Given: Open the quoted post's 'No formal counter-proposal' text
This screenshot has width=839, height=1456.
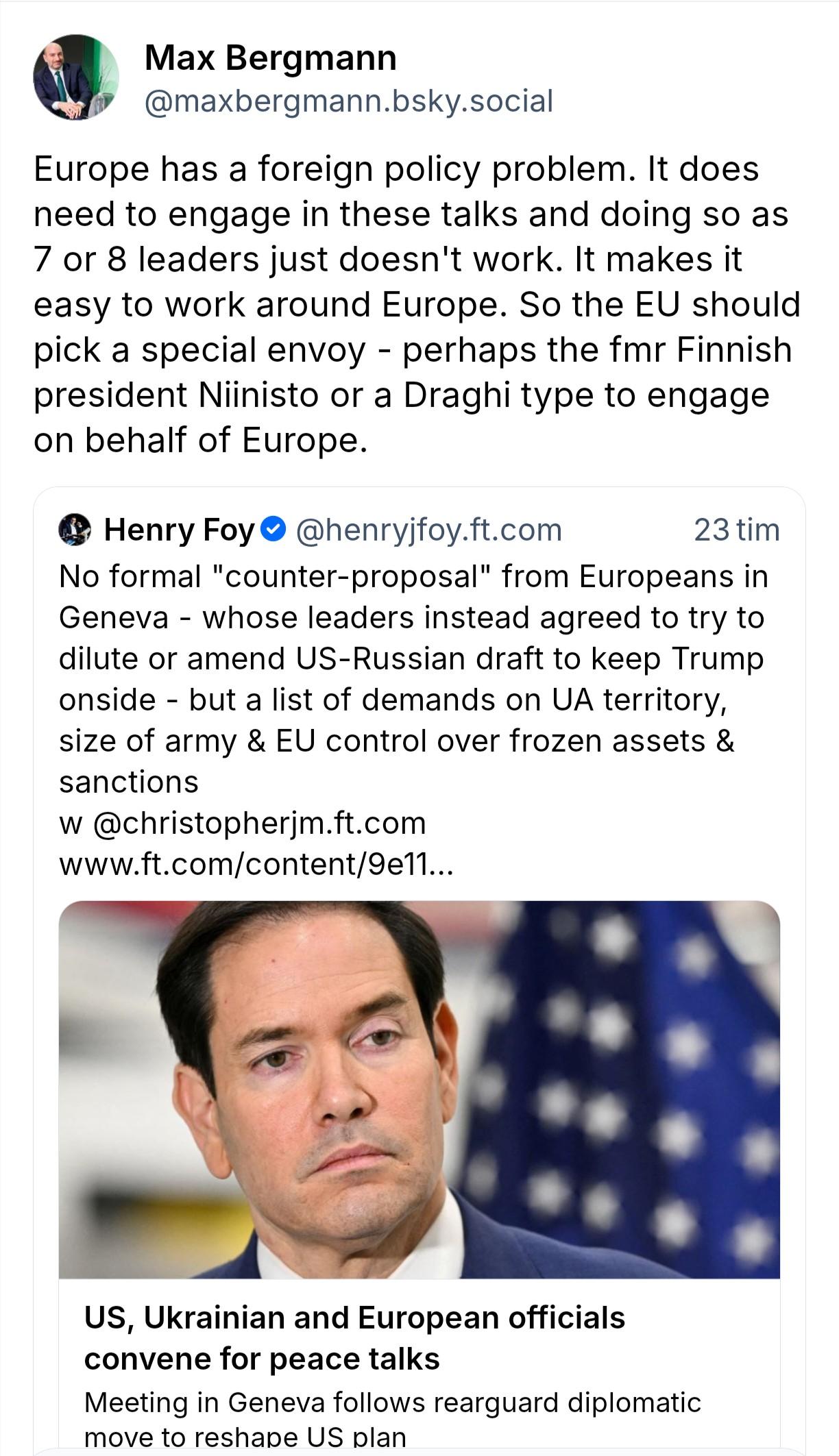Looking at the screenshot, I should 413,577.
